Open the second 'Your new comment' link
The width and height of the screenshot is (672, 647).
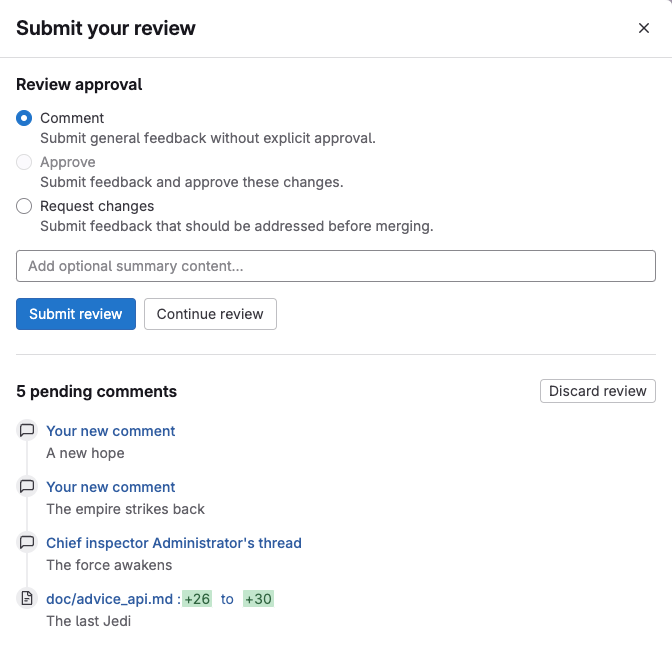click(x=111, y=487)
